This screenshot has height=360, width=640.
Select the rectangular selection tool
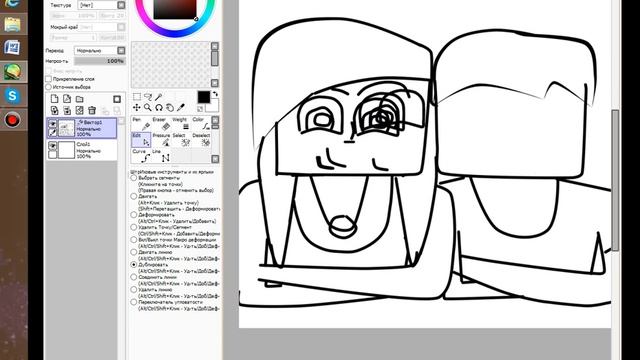(x=137, y=97)
